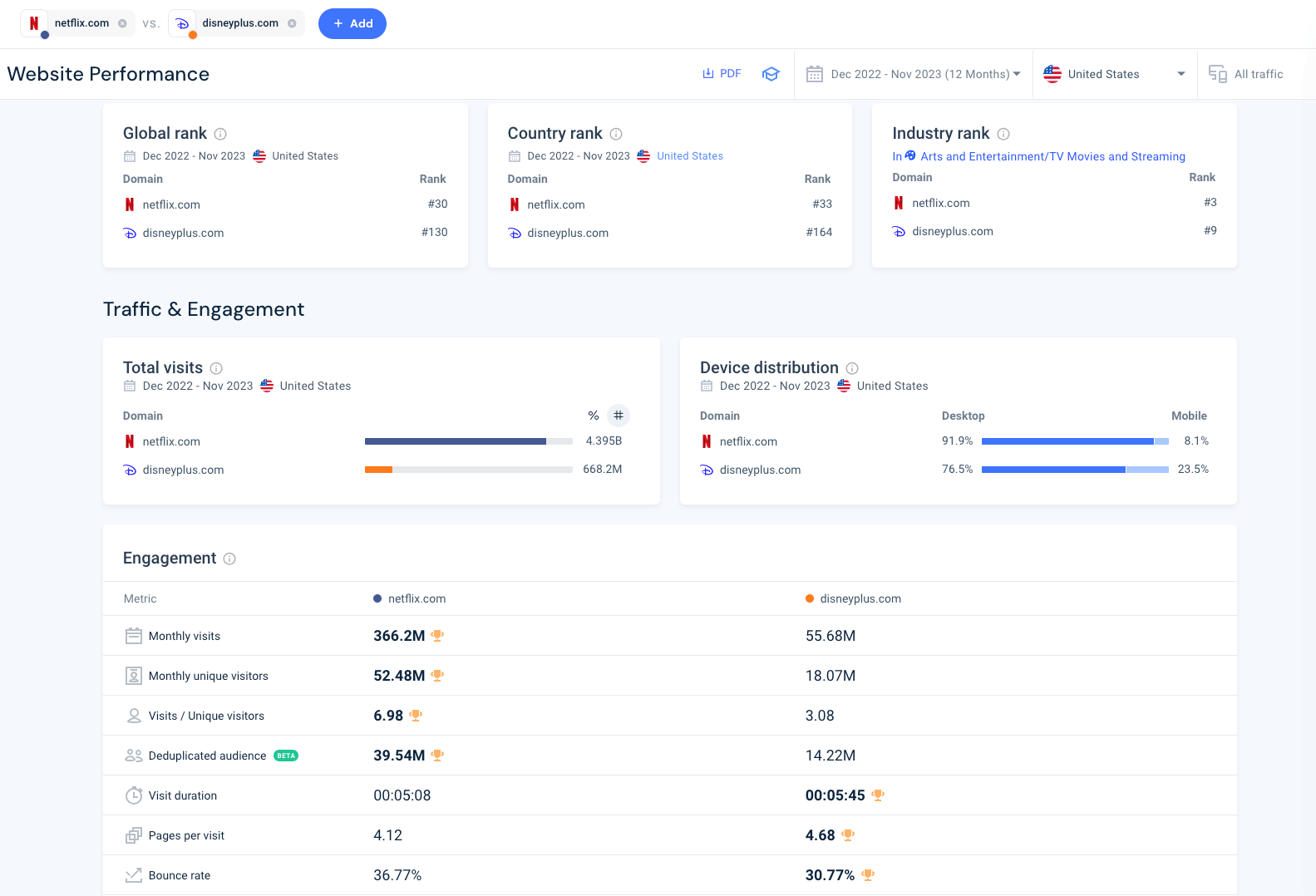Click trophy icon next to 30.77%
Image resolution: width=1316 pixels, height=896 pixels.
[868, 875]
